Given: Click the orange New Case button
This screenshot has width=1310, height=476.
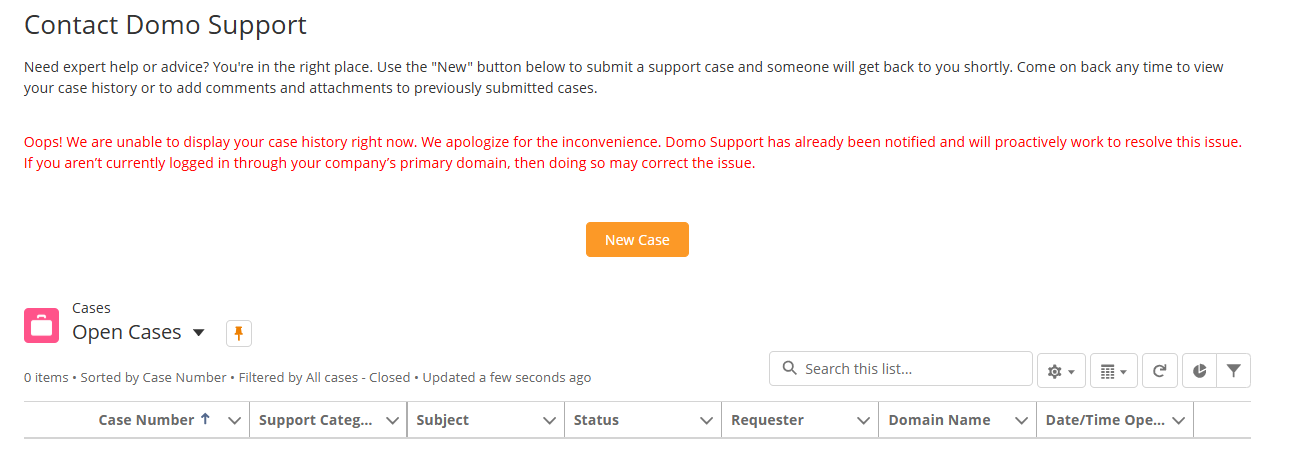Looking at the screenshot, I should (x=637, y=240).
